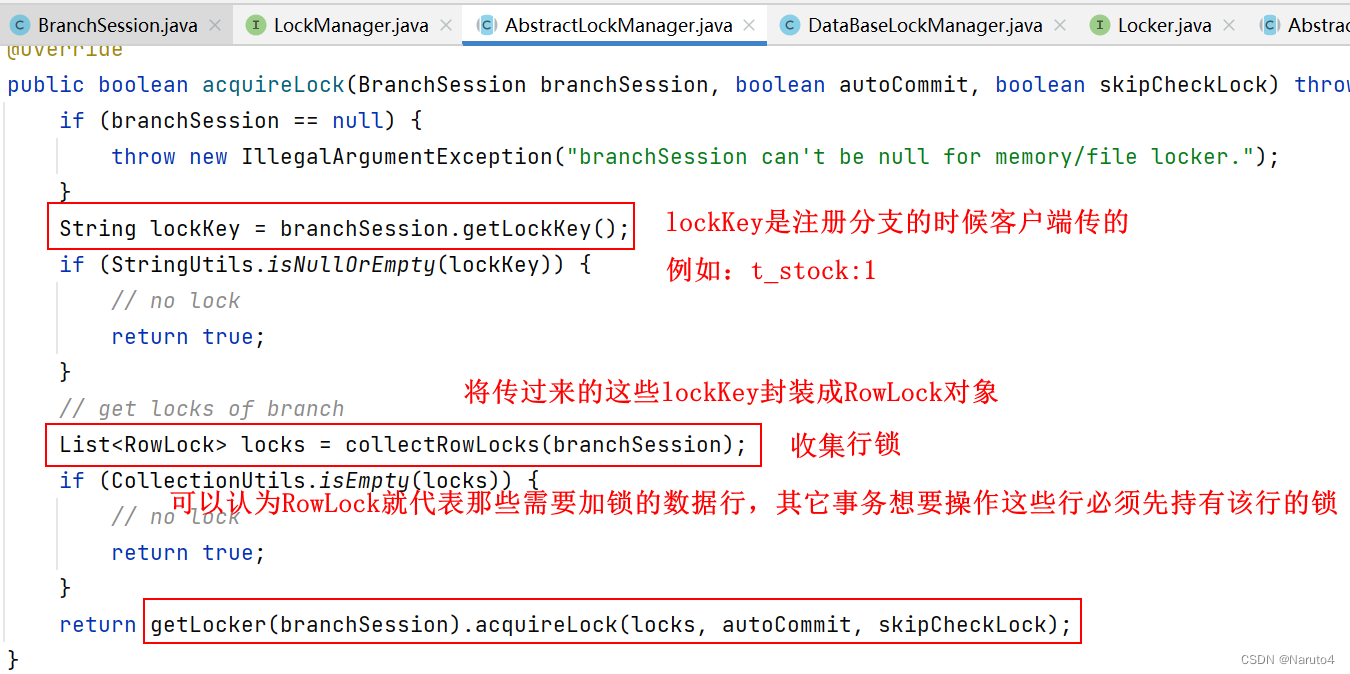Click the Locker.java interface icon
This screenshot has width=1350, height=674.
coord(1100,25)
